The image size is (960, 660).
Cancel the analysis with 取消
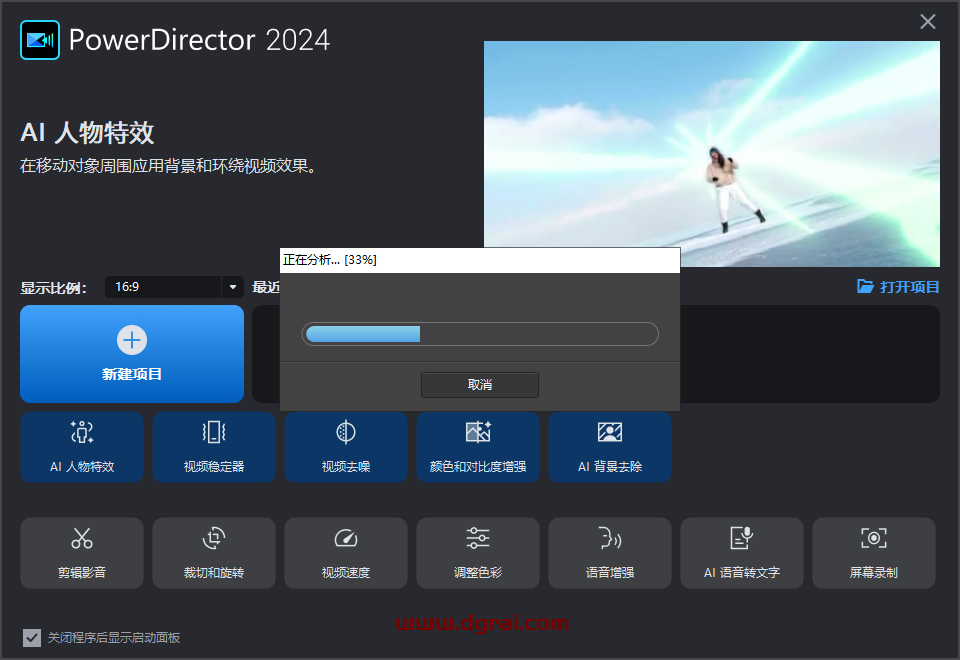(x=480, y=384)
